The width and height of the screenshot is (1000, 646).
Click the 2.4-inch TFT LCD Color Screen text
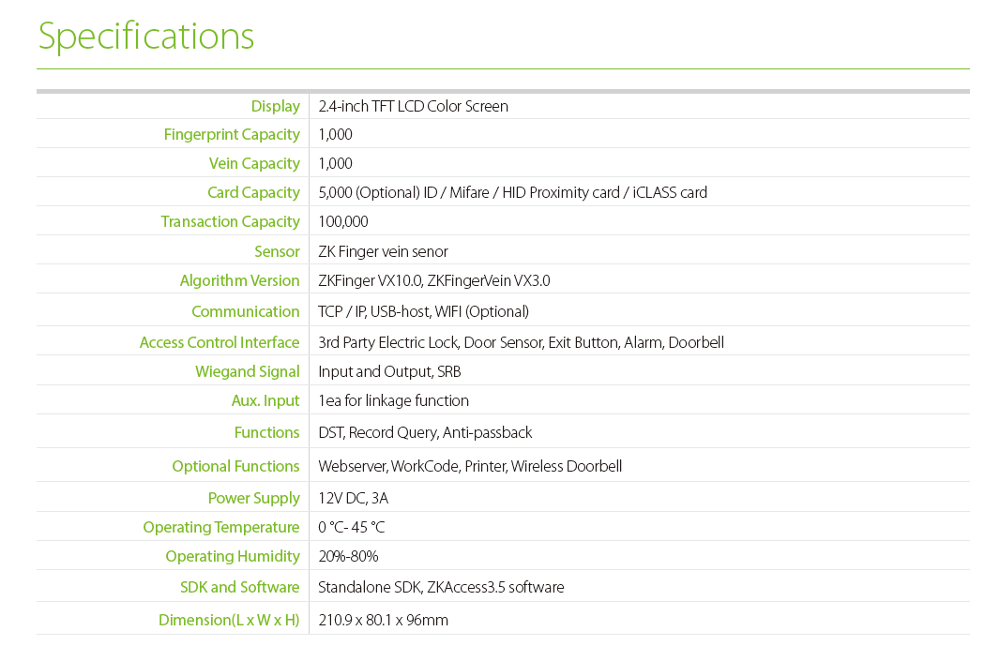(x=413, y=106)
